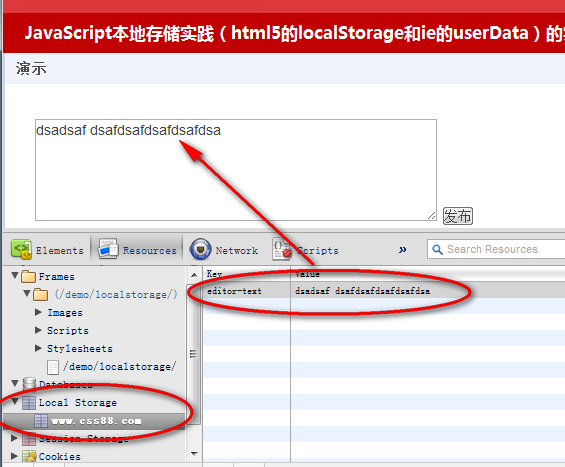This screenshot has width=565, height=467.
Task: Collapse the Frames tree node
Action: tap(15, 276)
